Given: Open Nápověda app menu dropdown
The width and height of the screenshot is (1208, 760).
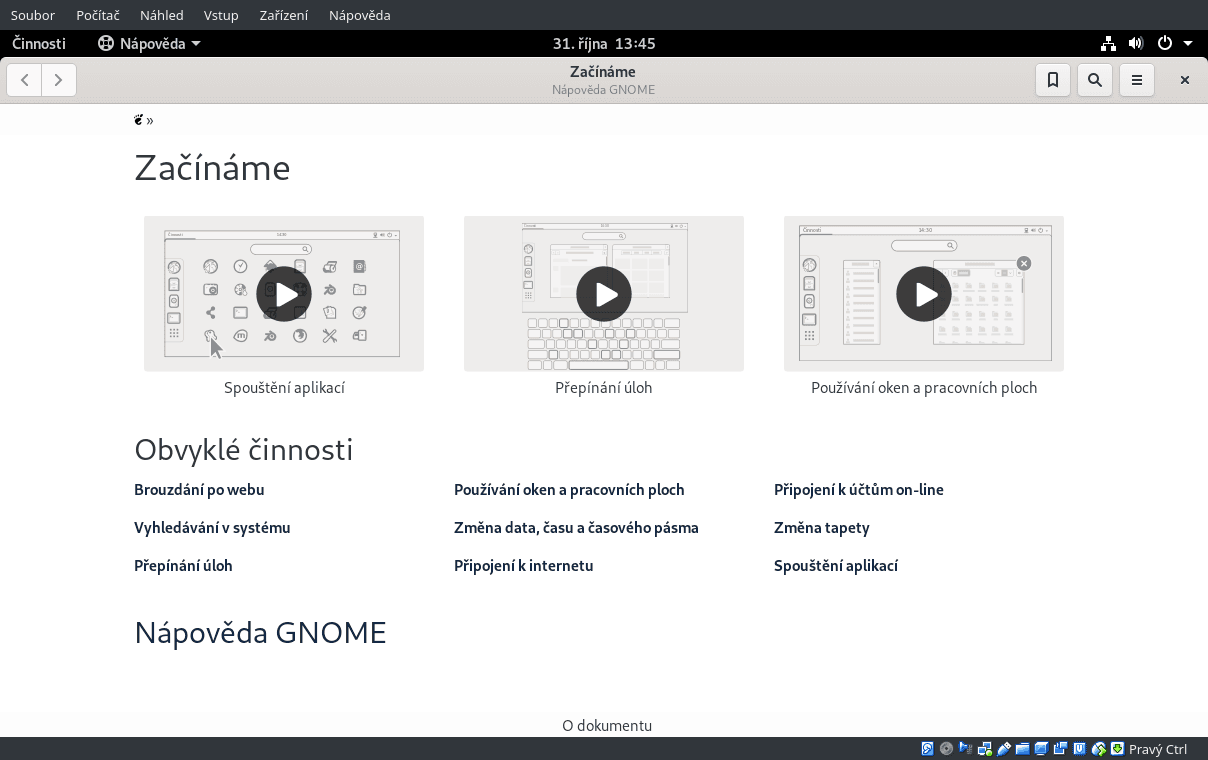Looking at the screenshot, I should pos(149,44).
